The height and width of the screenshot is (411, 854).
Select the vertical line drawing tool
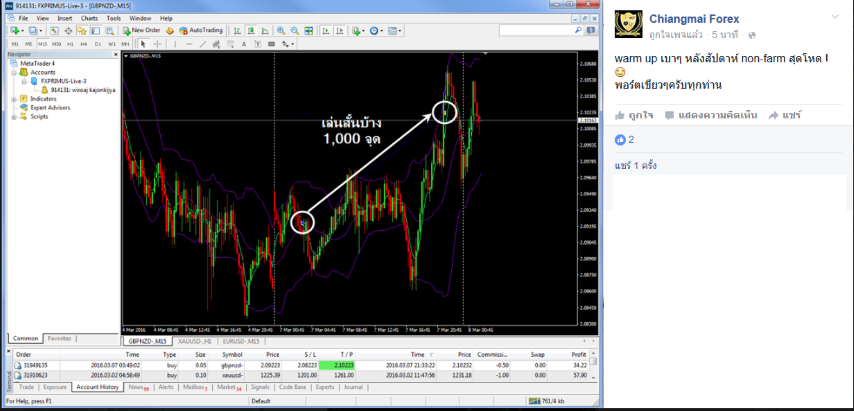coord(175,44)
